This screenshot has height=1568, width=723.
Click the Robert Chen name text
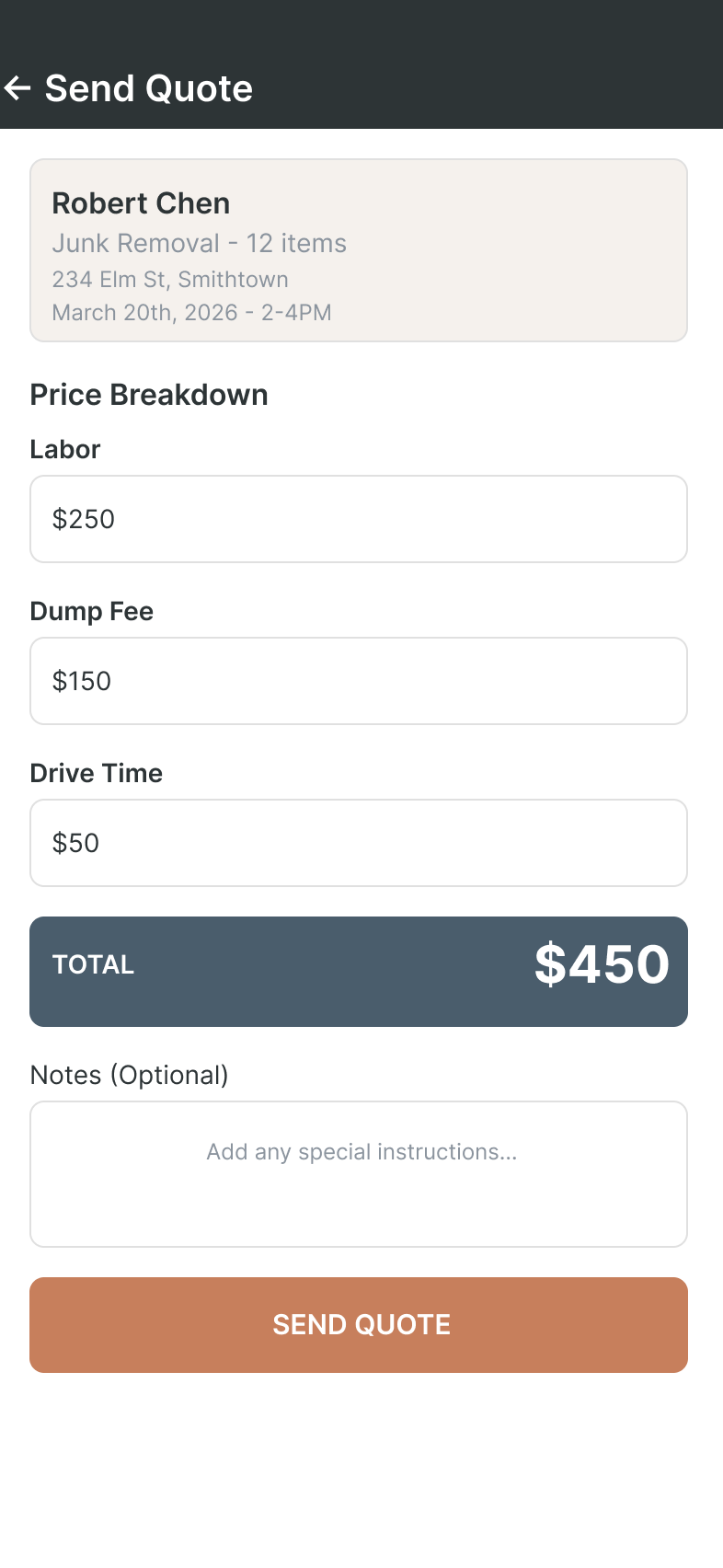[141, 203]
